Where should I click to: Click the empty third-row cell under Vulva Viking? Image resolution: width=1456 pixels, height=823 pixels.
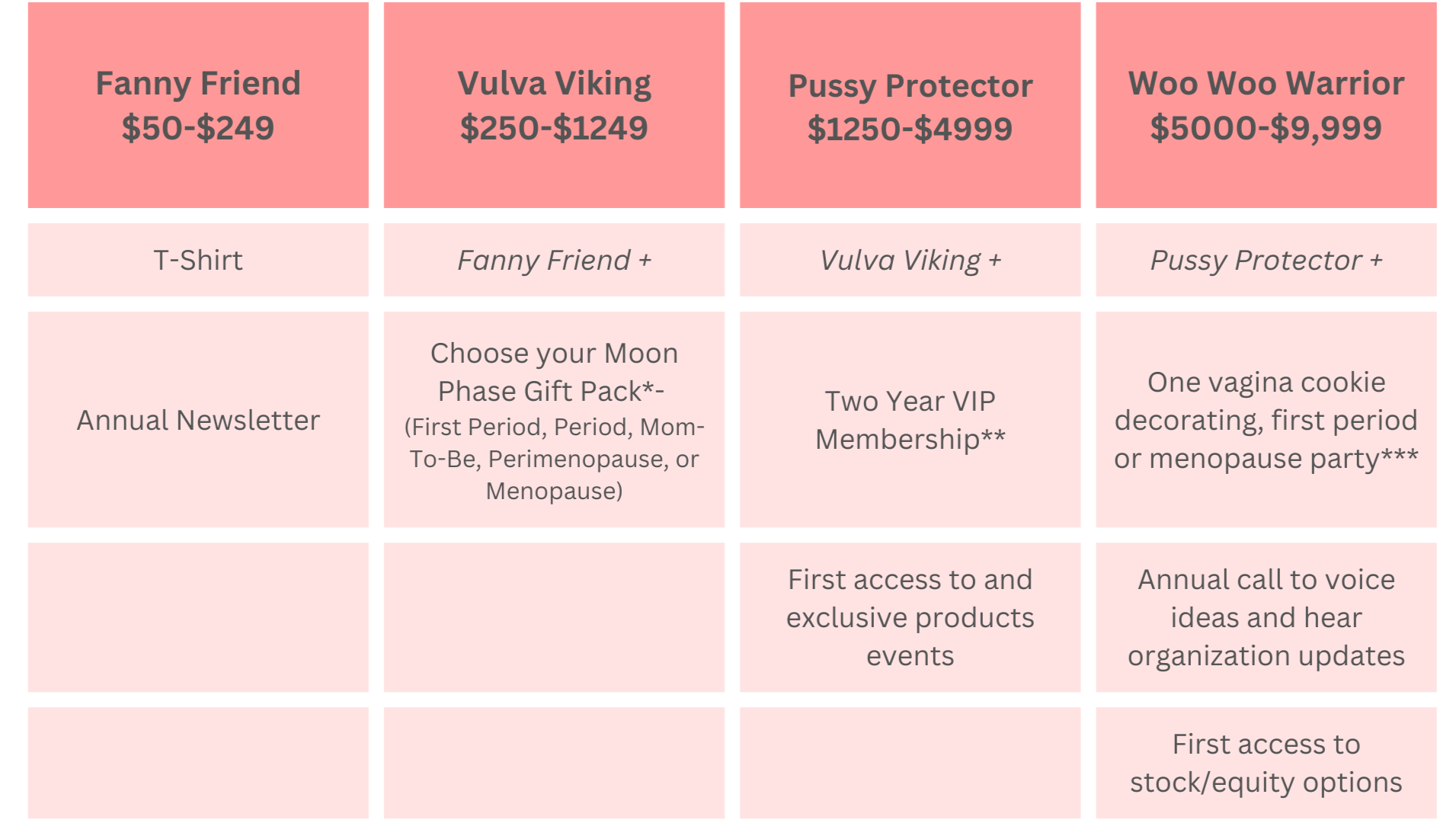click(x=554, y=617)
